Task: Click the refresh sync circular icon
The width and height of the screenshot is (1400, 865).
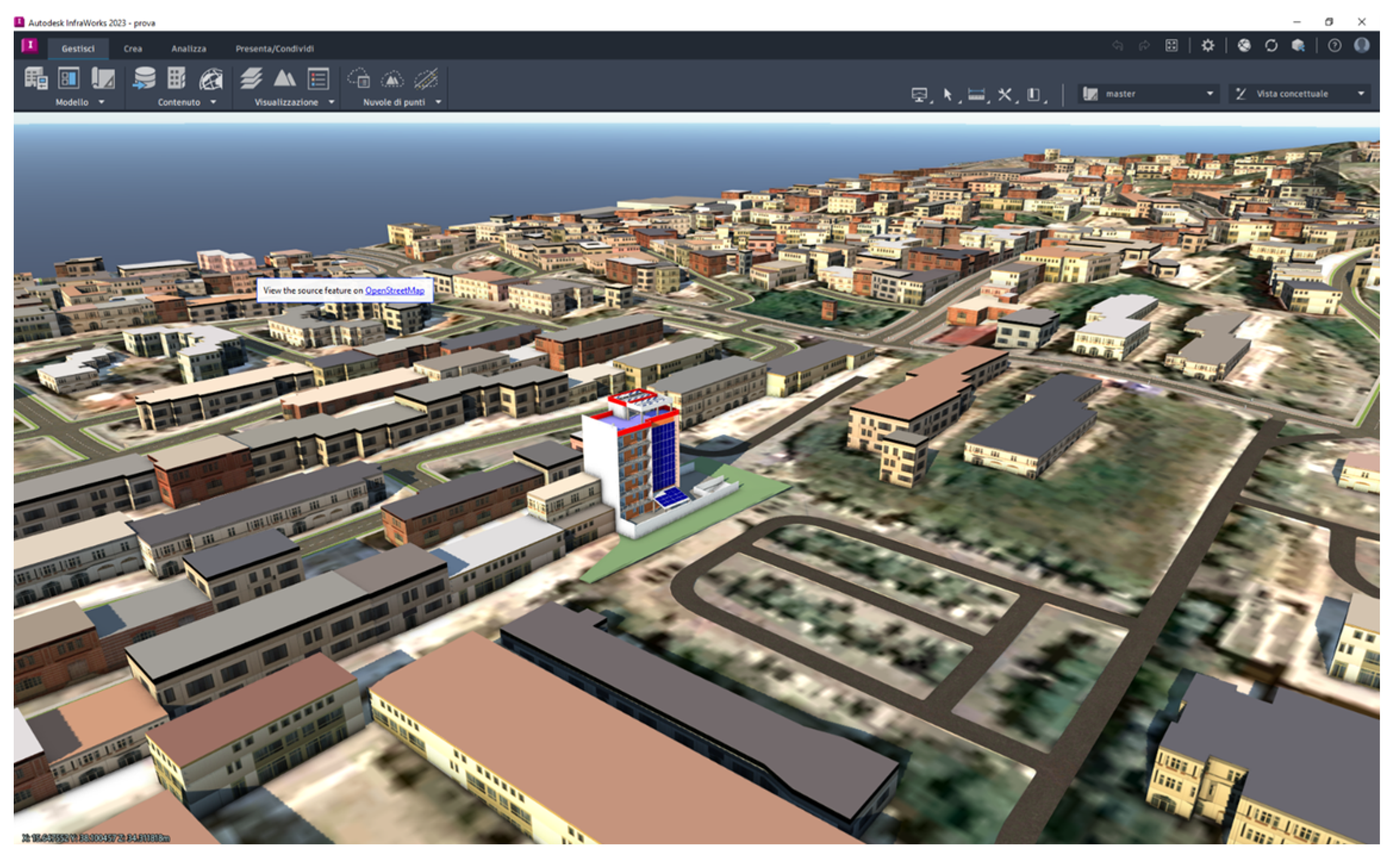Action: pyautogui.click(x=1271, y=46)
